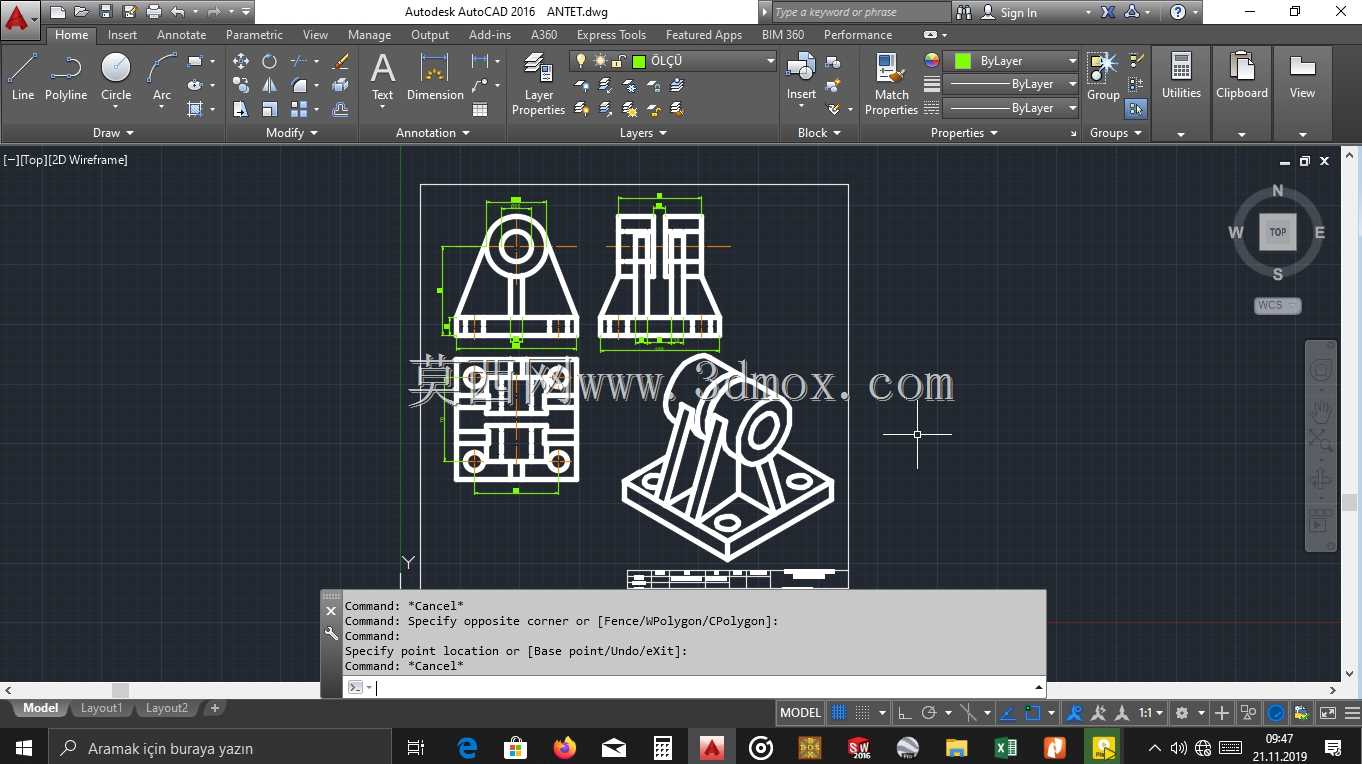The image size is (1362, 764).
Task: Select the Mirror tool icon
Action: pos(269,85)
